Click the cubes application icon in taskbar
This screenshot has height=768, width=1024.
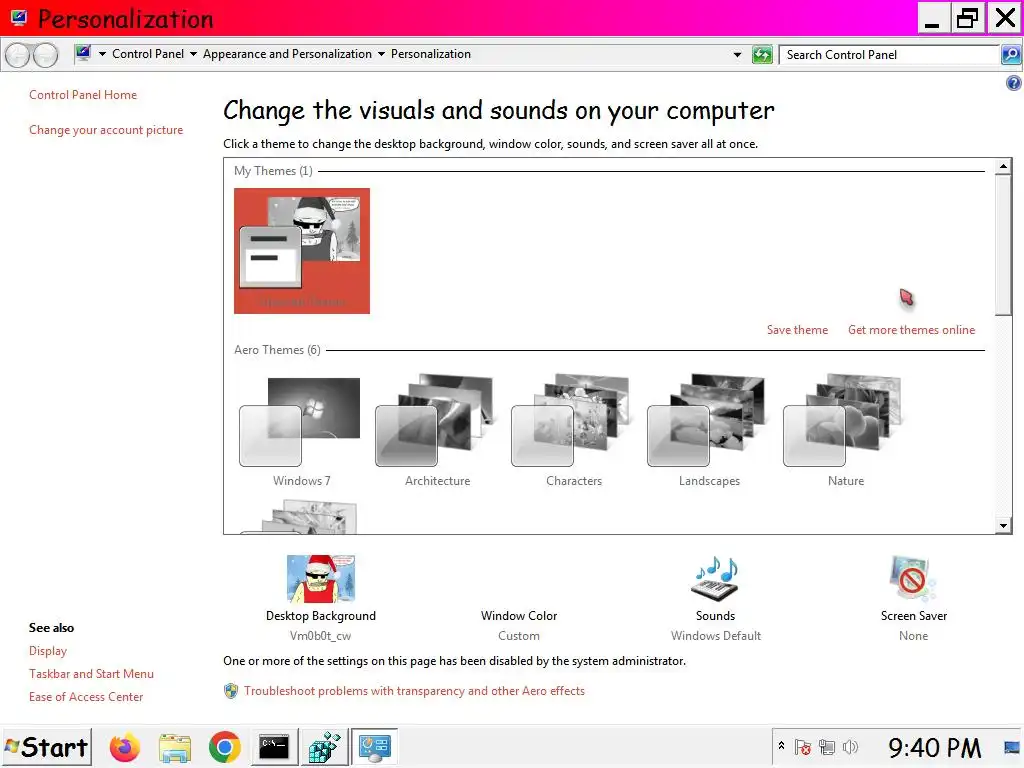pyautogui.click(x=325, y=747)
